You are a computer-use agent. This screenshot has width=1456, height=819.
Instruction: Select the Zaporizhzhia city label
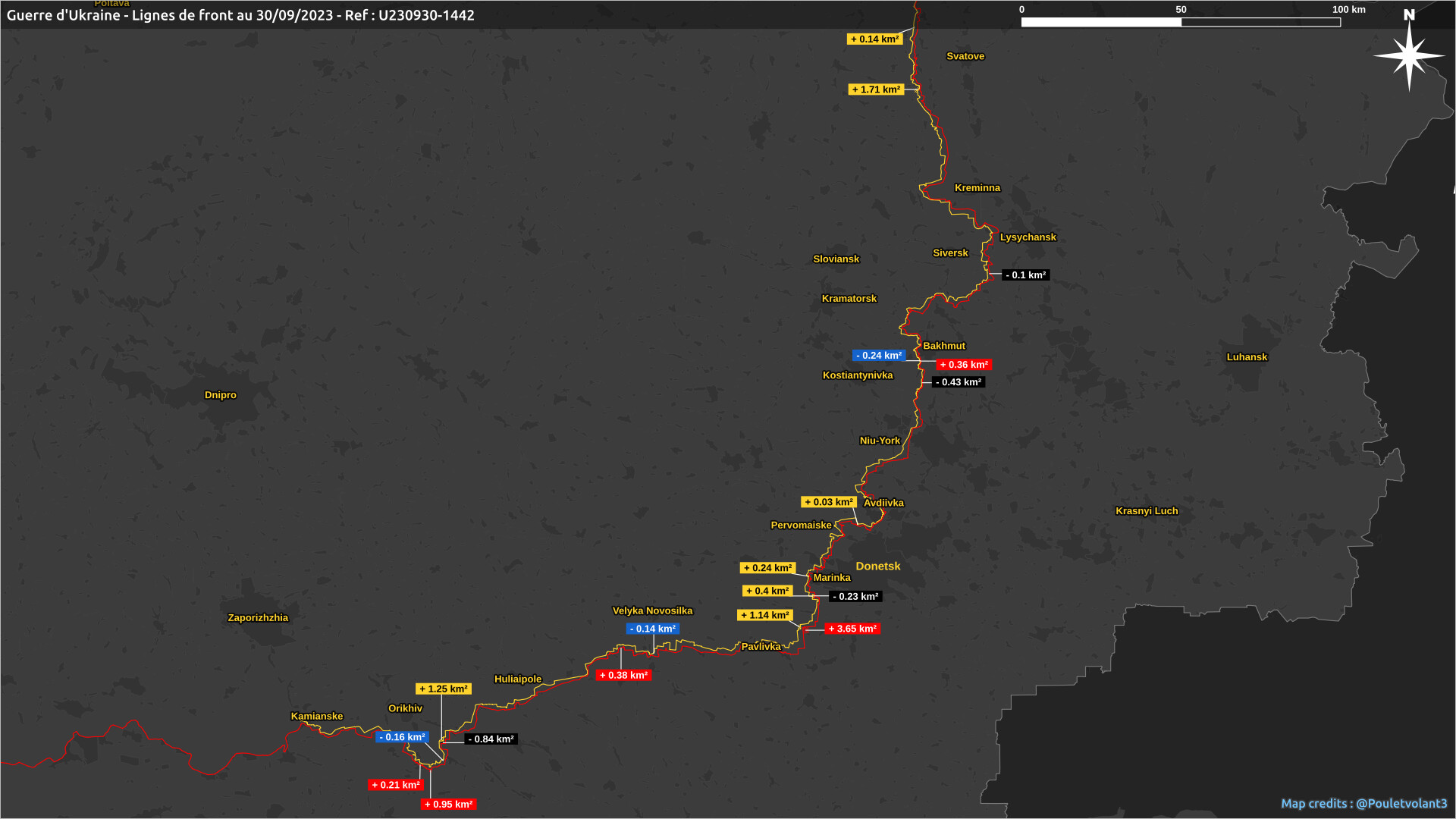tap(258, 618)
